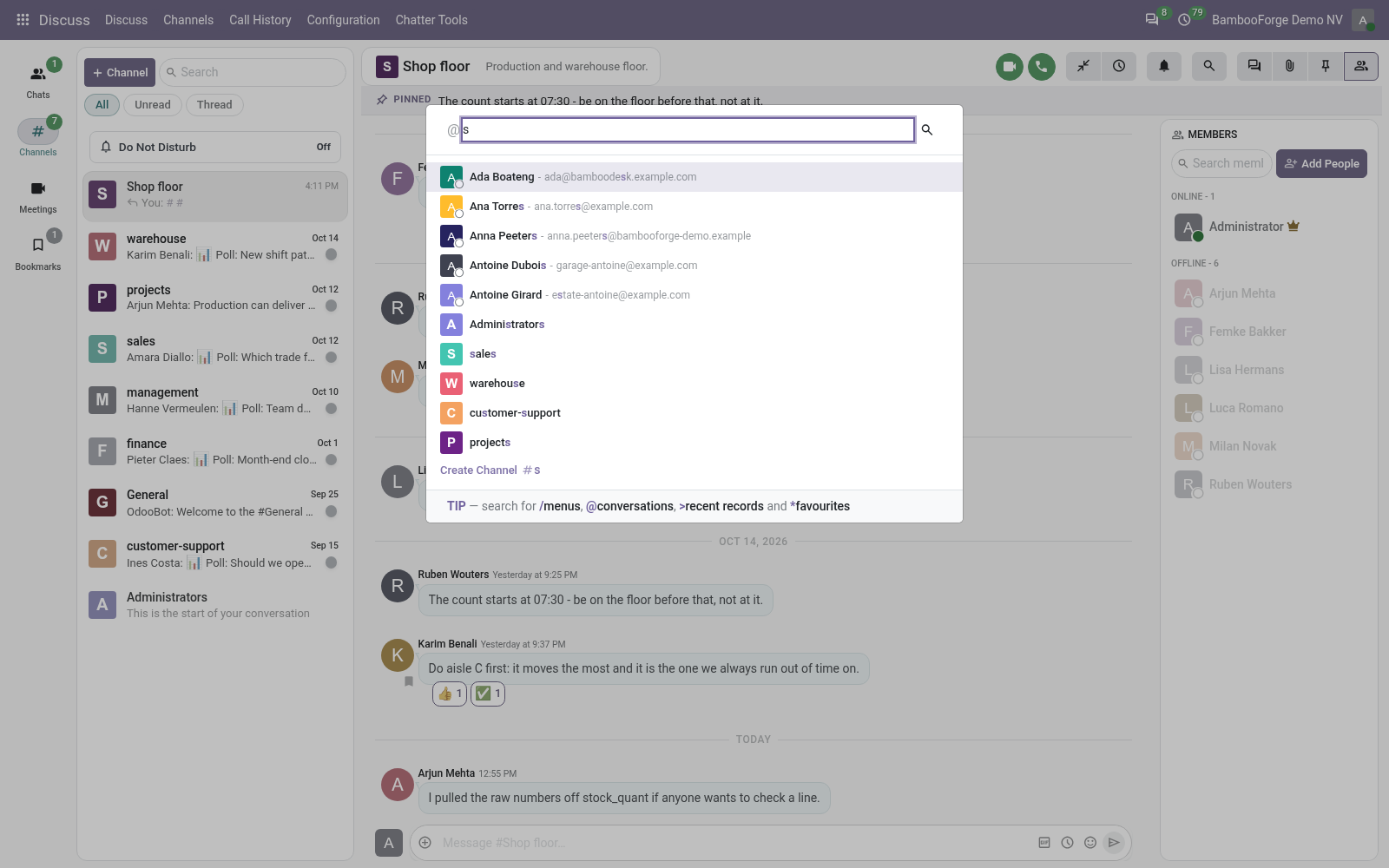The image size is (1389, 868).
Task: Open the emoji picker in composer
Action: click(1090, 843)
